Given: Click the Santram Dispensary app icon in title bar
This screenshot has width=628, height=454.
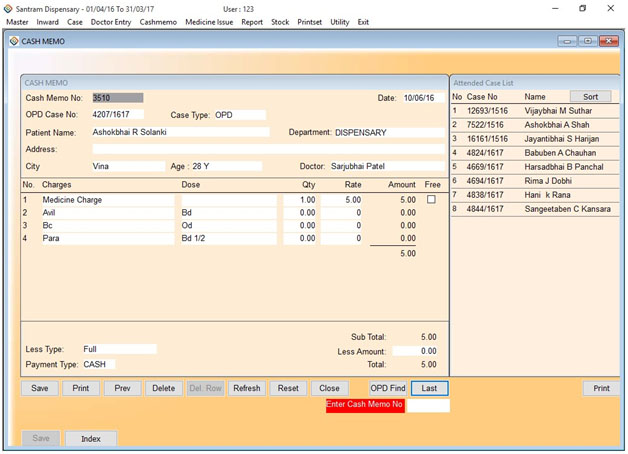Looking at the screenshot, I should point(8,8).
